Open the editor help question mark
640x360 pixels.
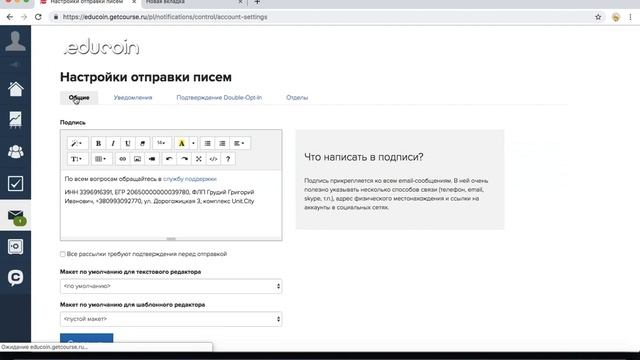tap(228, 159)
